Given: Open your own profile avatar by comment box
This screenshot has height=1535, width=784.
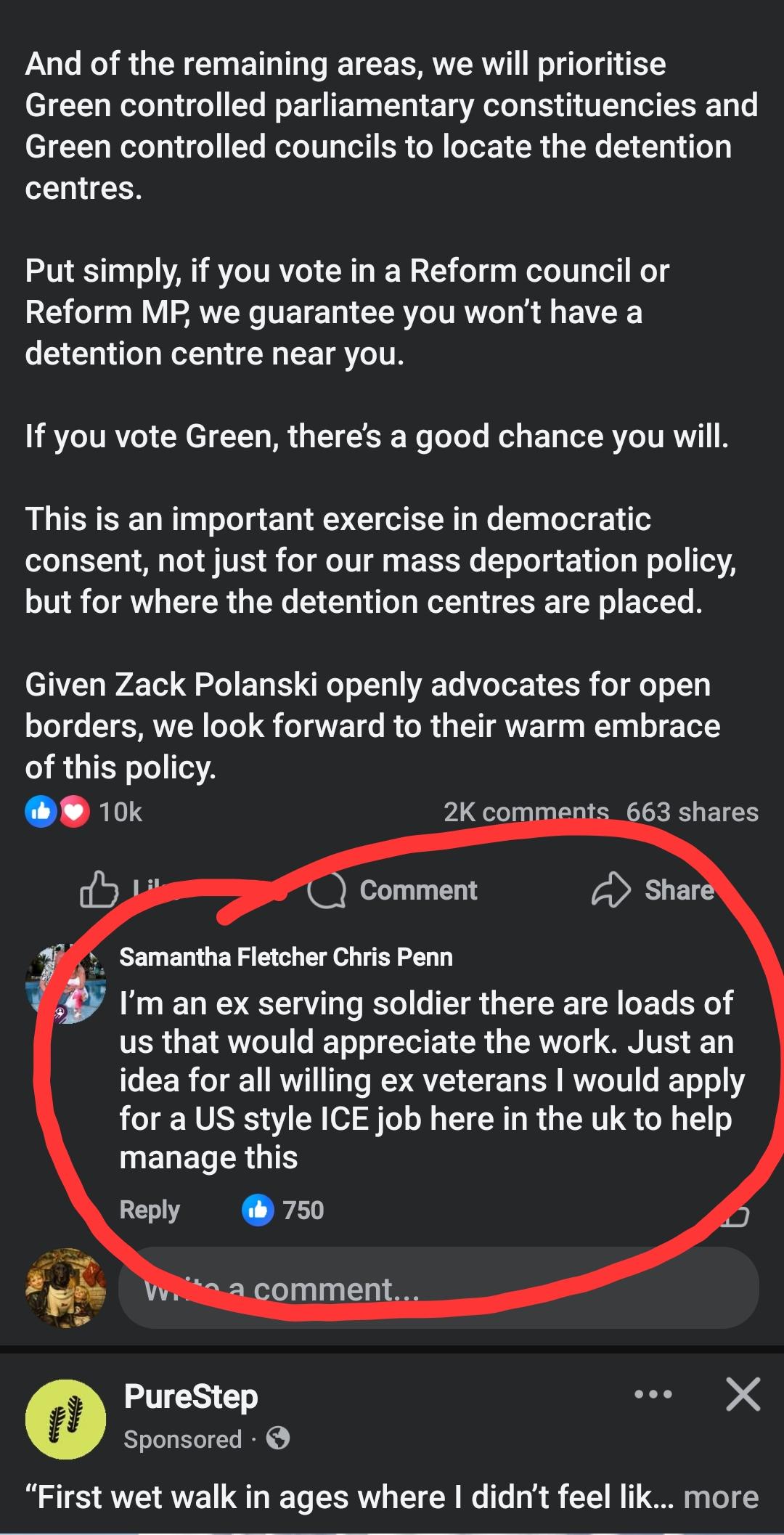Looking at the screenshot, I should (65, 1288).
